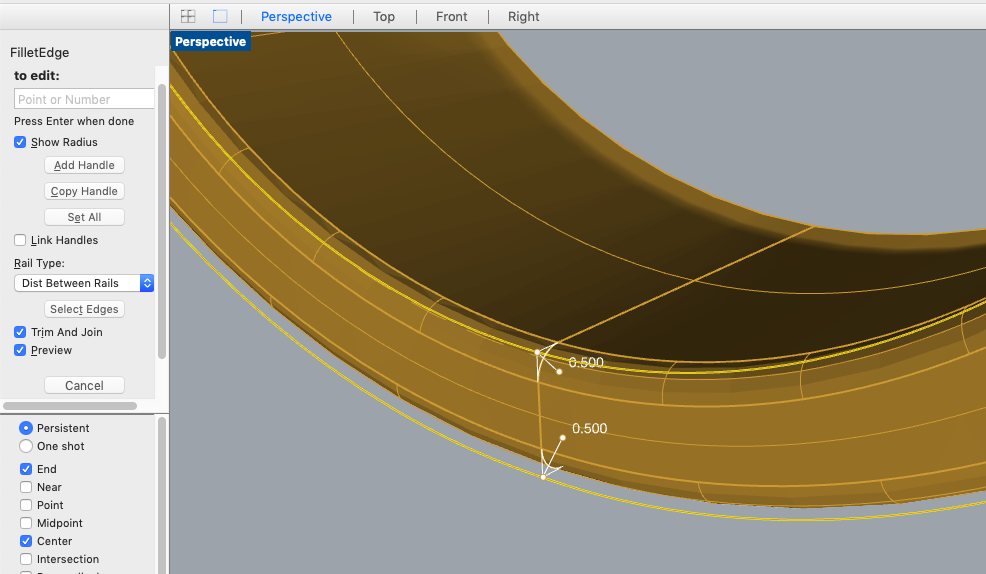Click the single viewport layout icon
This screenshot has width=986, height=574.
click(220, 16)
